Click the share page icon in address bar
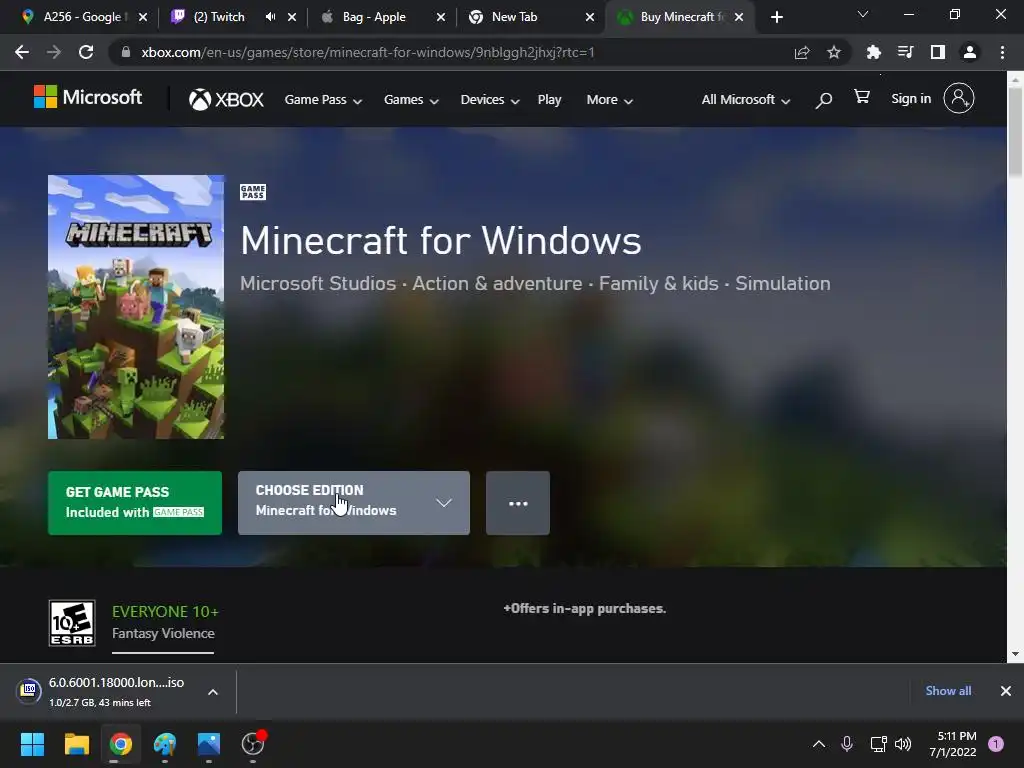Screen dimensions: 1024x768 coord(802,52)
